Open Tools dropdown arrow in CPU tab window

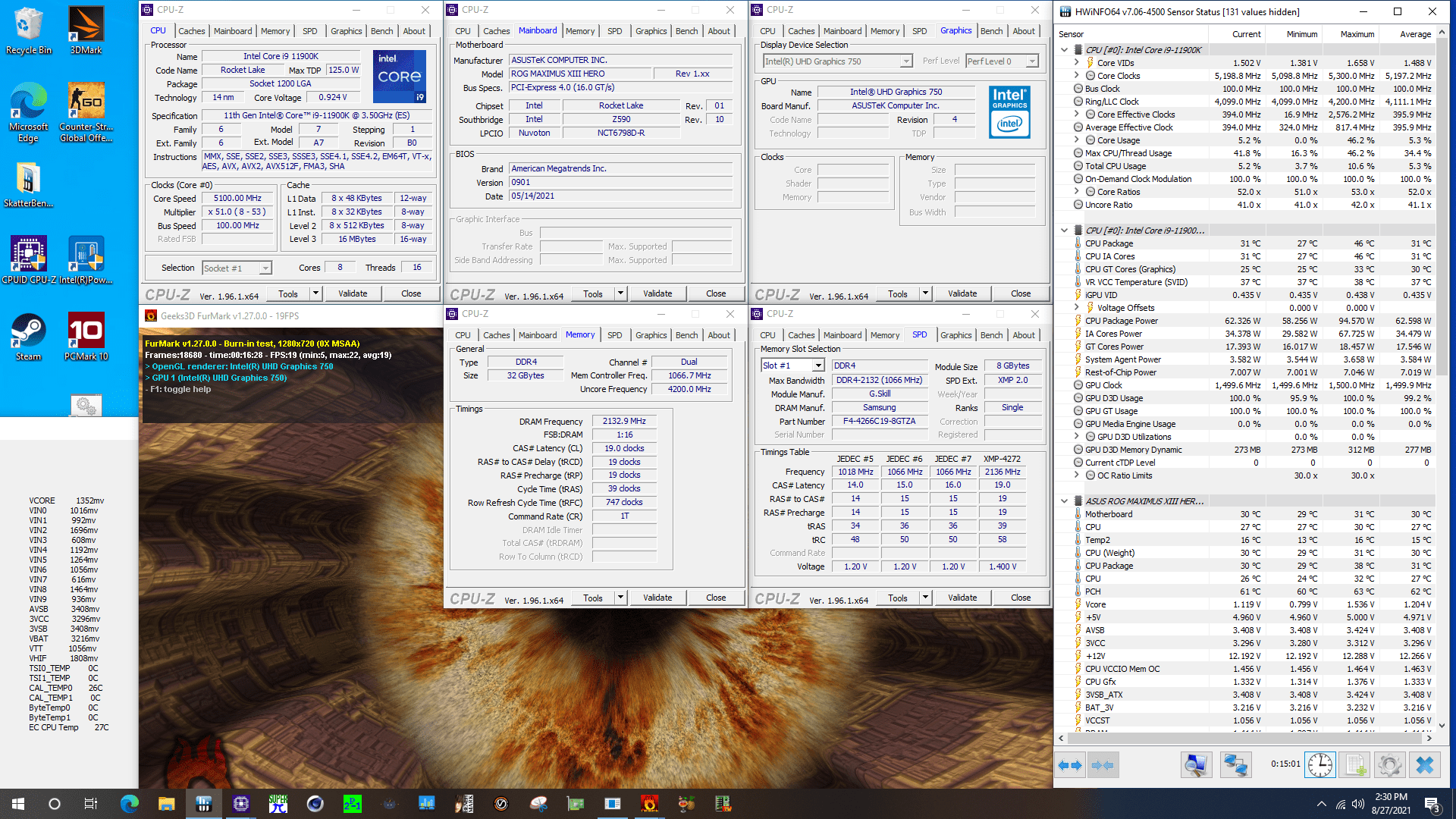(x=316, y=293)
